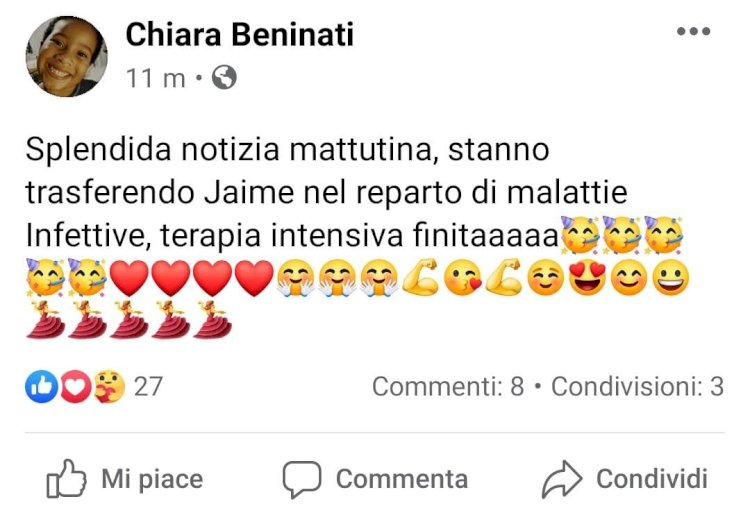Open the three-dot post options menu
Viewport: 750px width, 522px height.
(693, 32)
